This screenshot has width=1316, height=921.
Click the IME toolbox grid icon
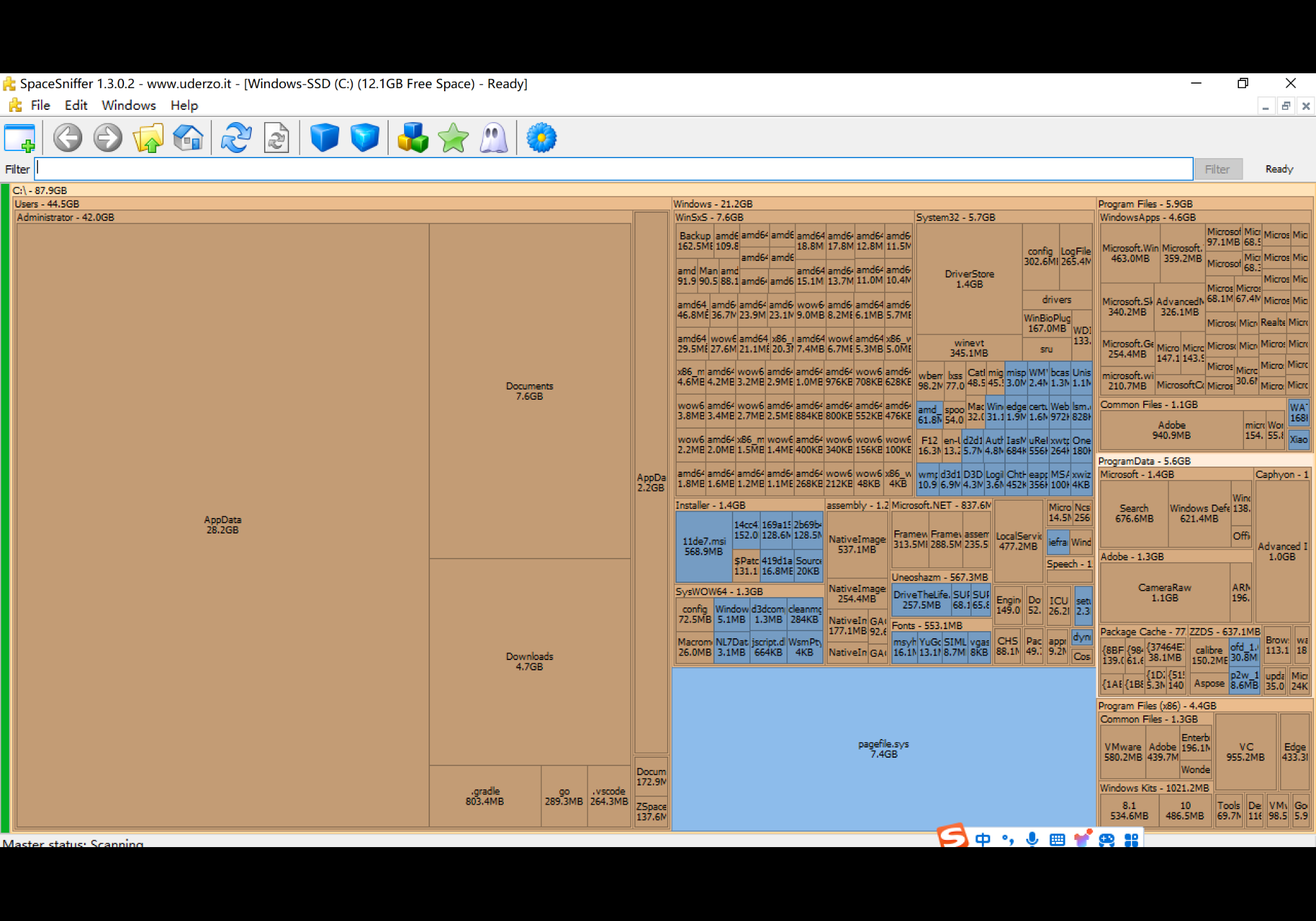click(1132, 839)
